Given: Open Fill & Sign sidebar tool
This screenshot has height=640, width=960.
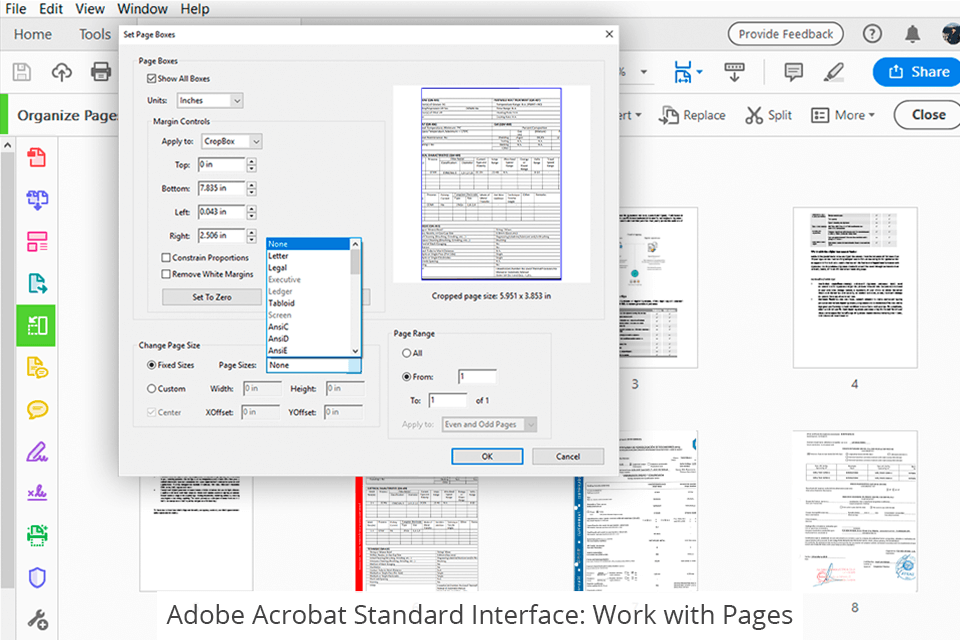Looking at the screenshot, I should point(37,452).
